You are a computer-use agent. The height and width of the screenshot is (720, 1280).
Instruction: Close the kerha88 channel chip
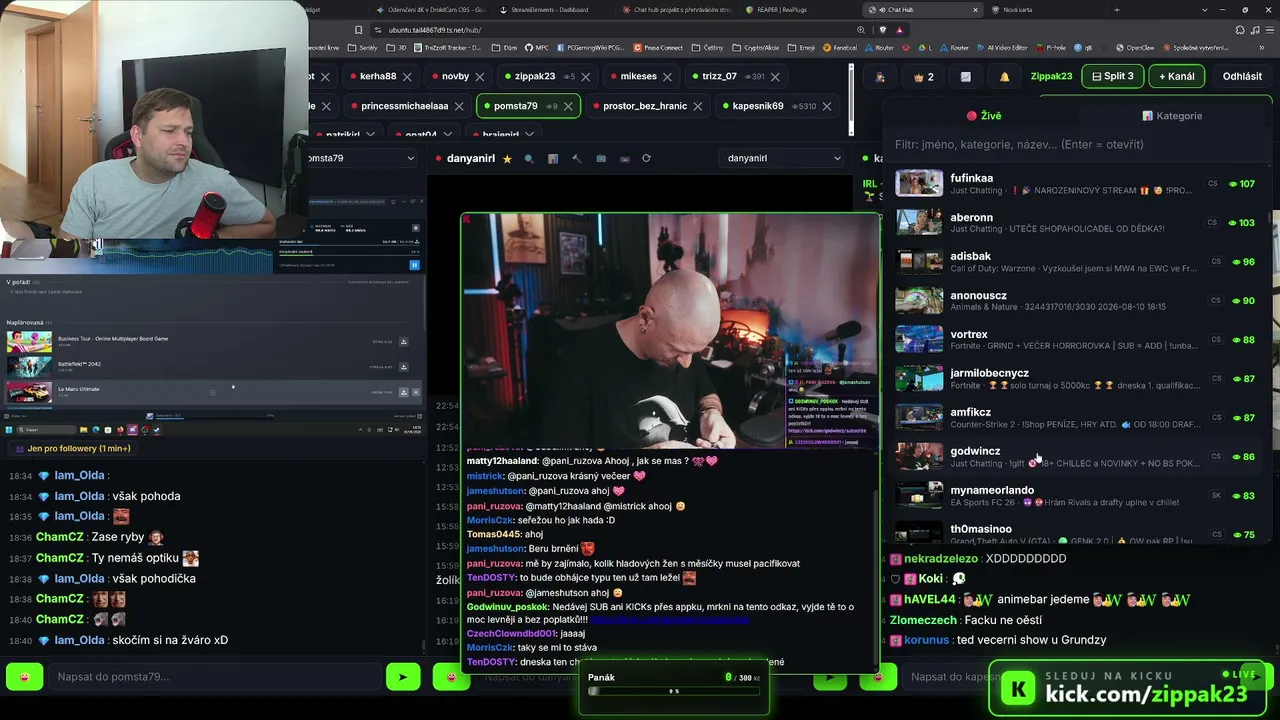tap(407, 76)
